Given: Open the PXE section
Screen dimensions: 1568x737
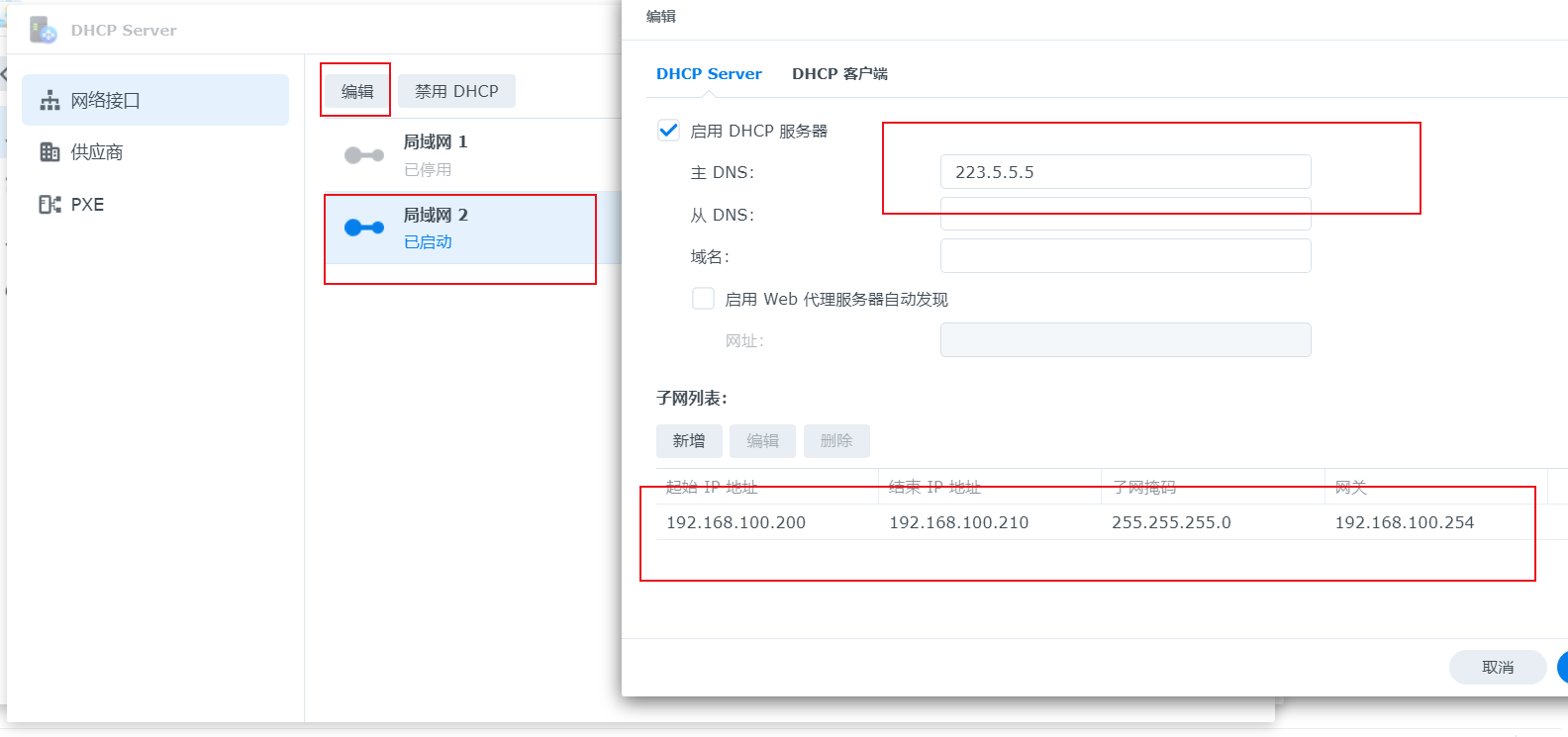Looking at the screenshot, I should pyautogui.click(x=155, y=204).
